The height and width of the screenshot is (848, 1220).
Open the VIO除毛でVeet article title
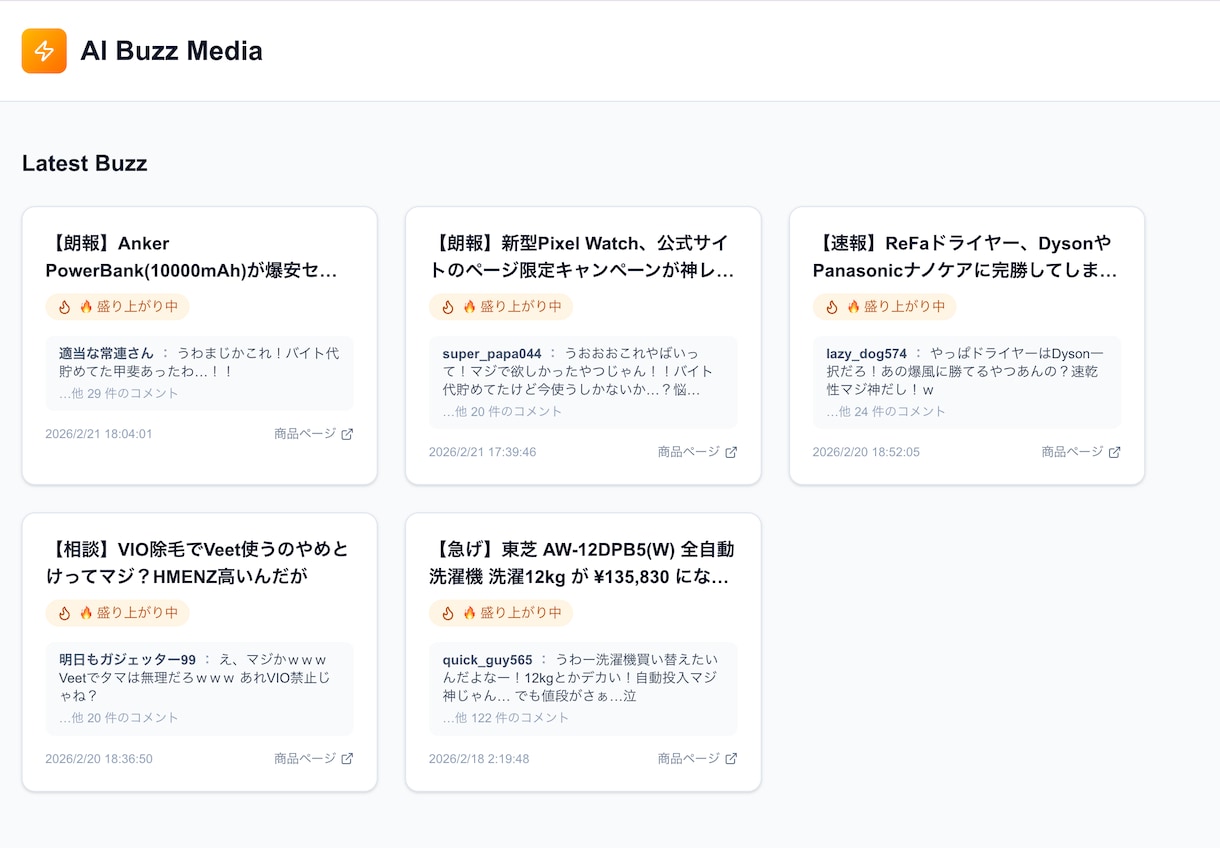coord(199,563)
